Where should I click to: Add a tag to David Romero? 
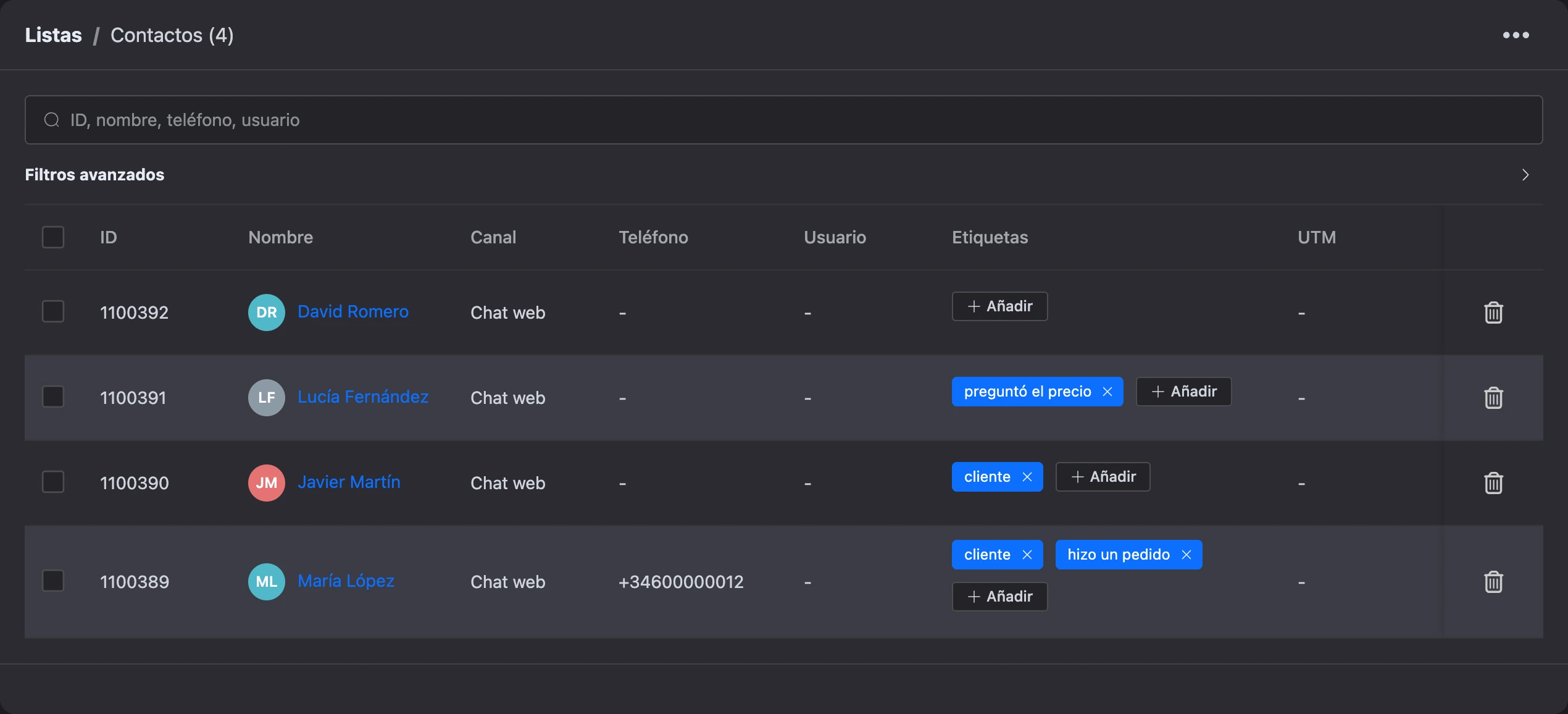[999, 306]
